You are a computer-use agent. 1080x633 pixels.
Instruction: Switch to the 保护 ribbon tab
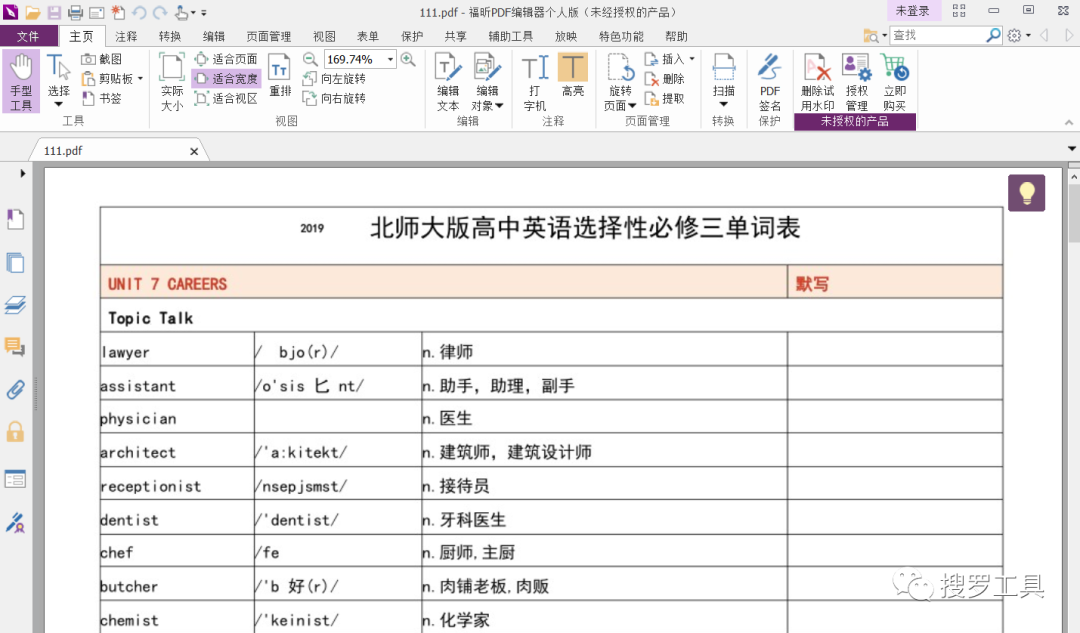(x=412, y=37)
